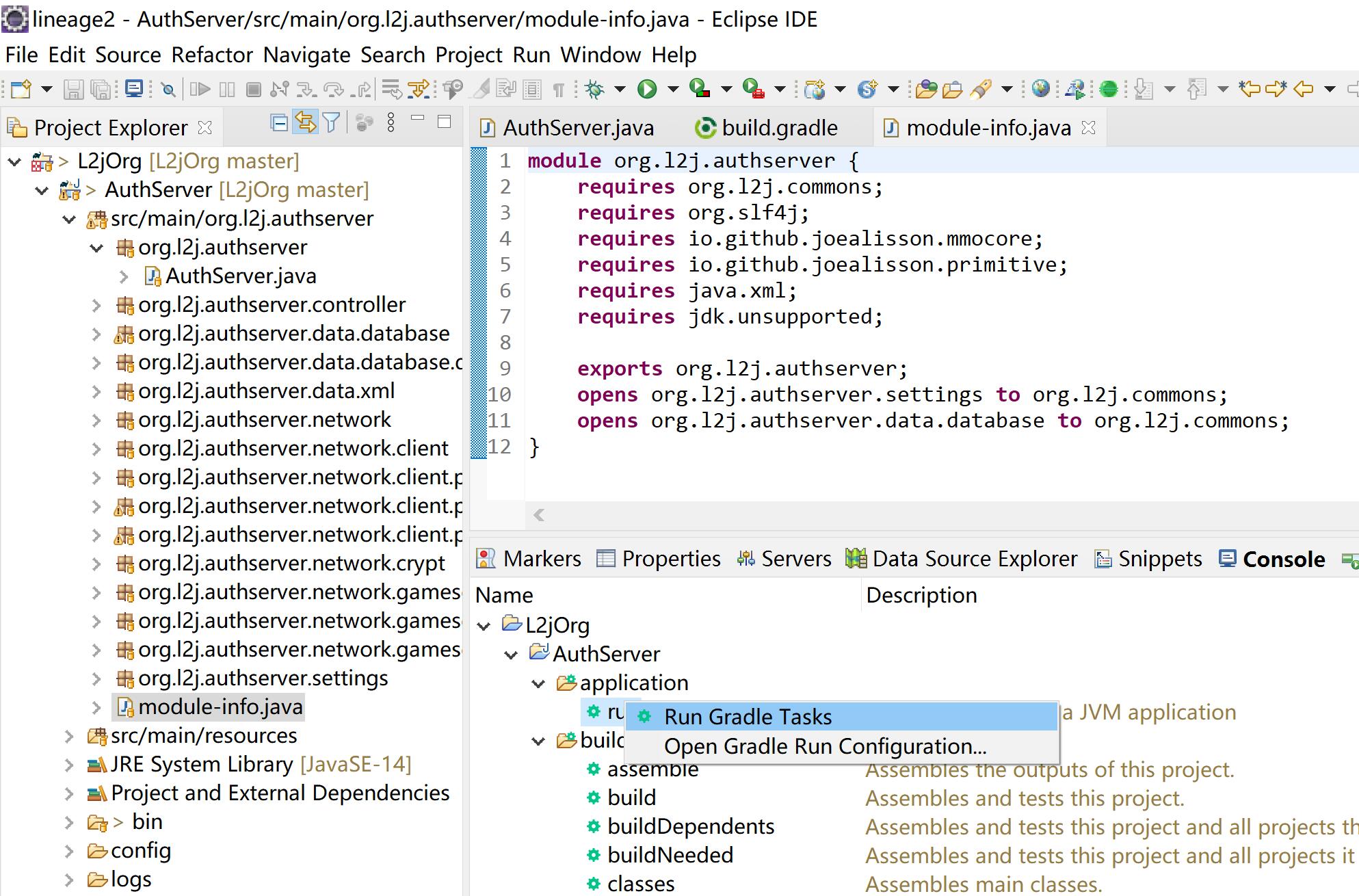Click the green bug Debug icon
This screenshot has width=1359, height=896.
click(594, 89)
